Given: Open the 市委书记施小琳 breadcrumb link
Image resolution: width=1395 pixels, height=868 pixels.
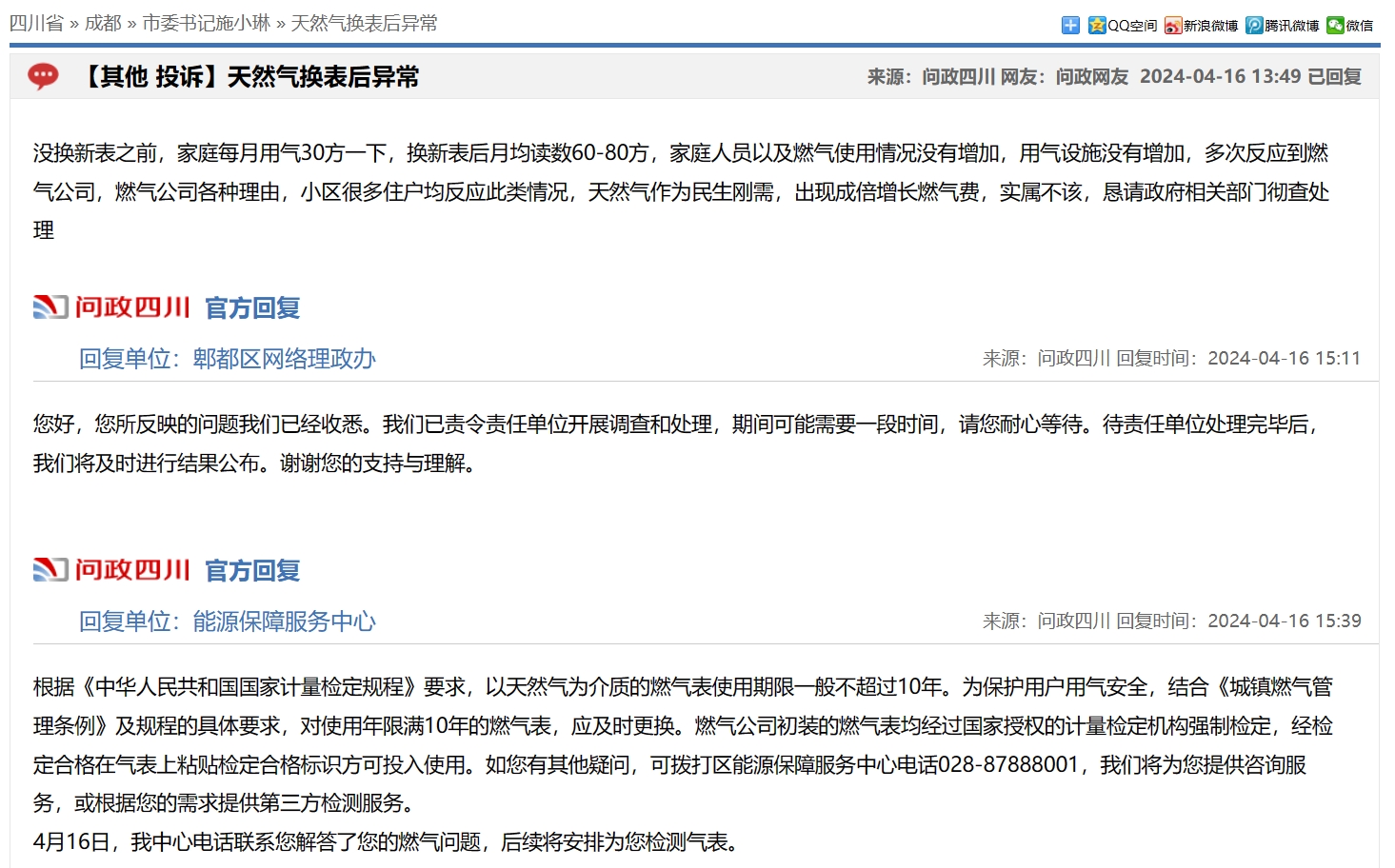Looking at the screenshot, I should (x=207, y=23).
